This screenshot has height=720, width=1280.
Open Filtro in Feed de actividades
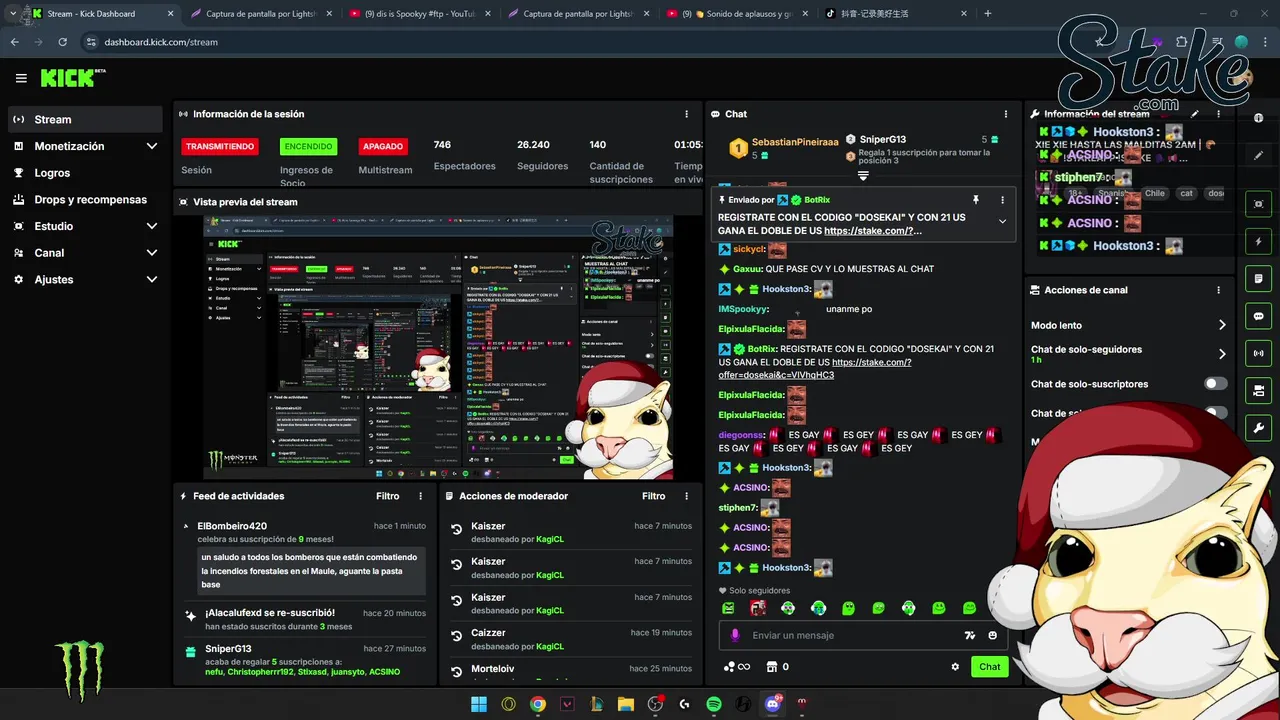(x=387, y=496)
